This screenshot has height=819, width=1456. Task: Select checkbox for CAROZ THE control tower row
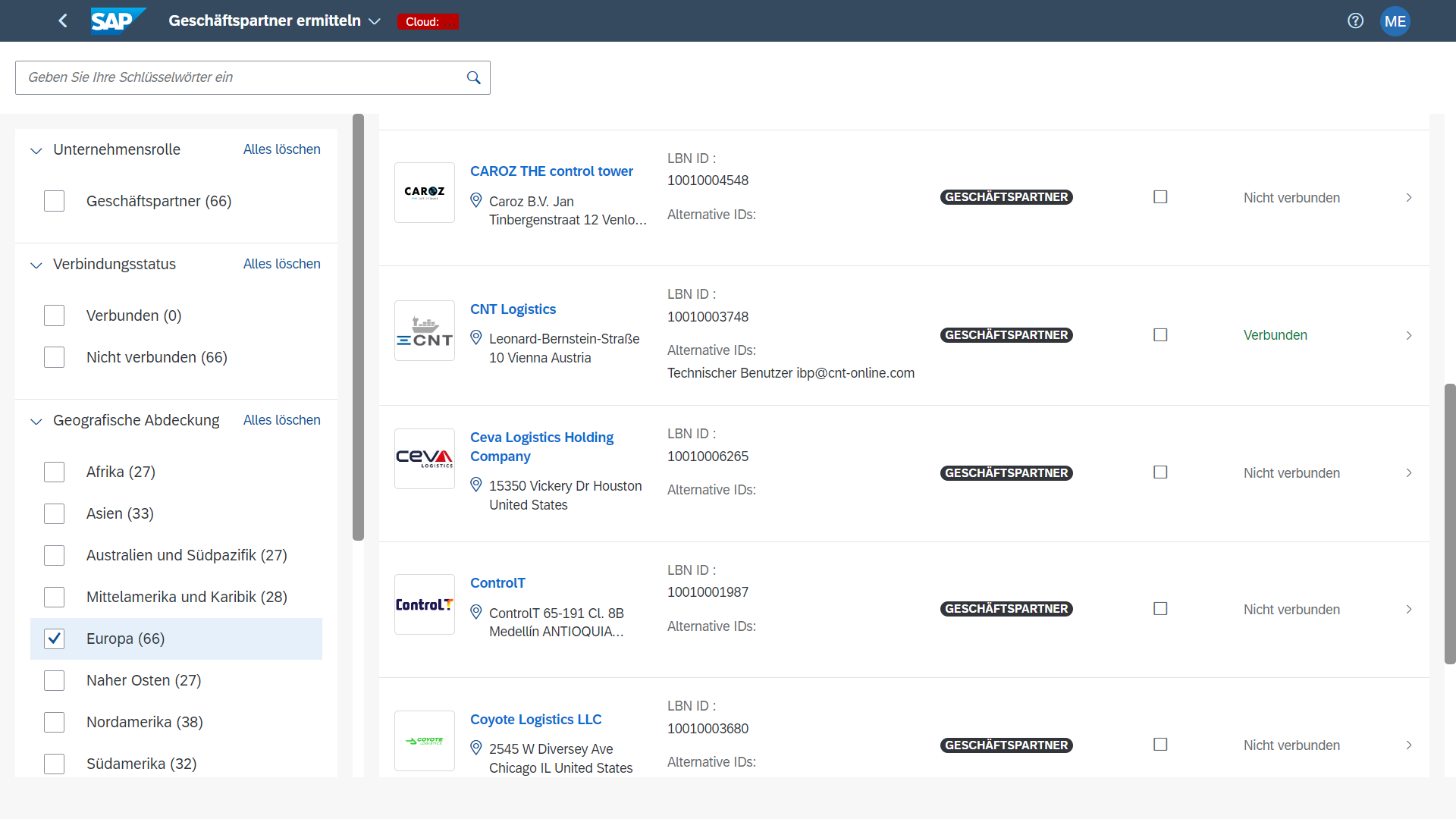click(1160, 197)
